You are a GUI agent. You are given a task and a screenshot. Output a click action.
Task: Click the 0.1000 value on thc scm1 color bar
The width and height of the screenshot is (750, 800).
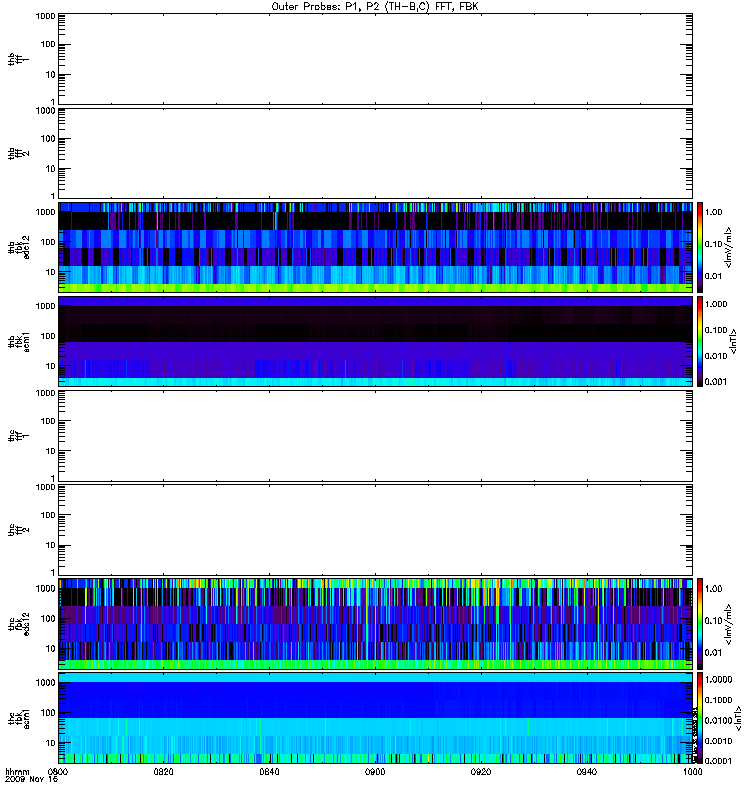coord(718,700)
